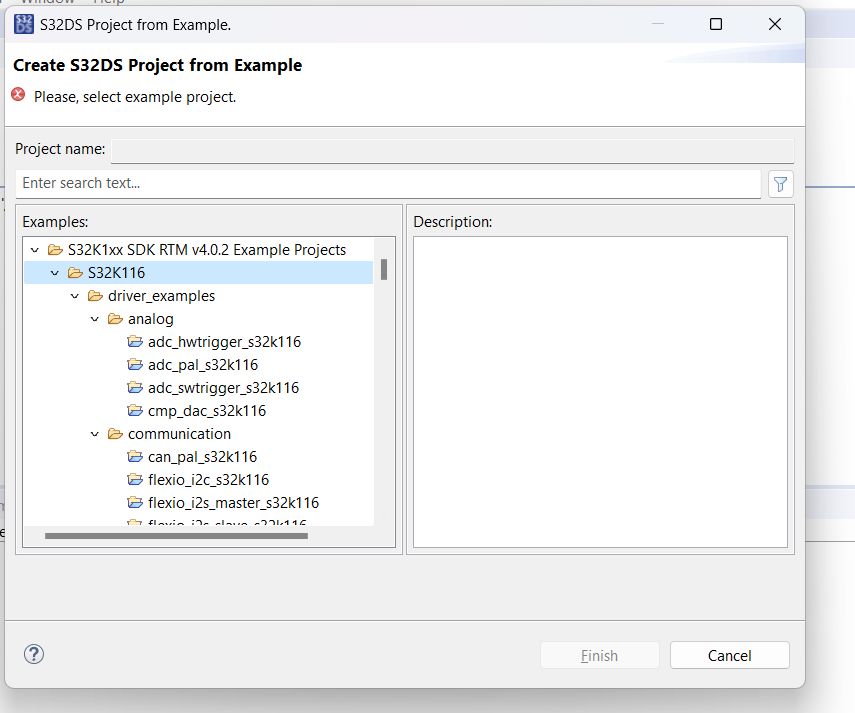Click inside the search text field
This screenshot has height=713, width=855.
pyautogui.click(x=388, y=184)
